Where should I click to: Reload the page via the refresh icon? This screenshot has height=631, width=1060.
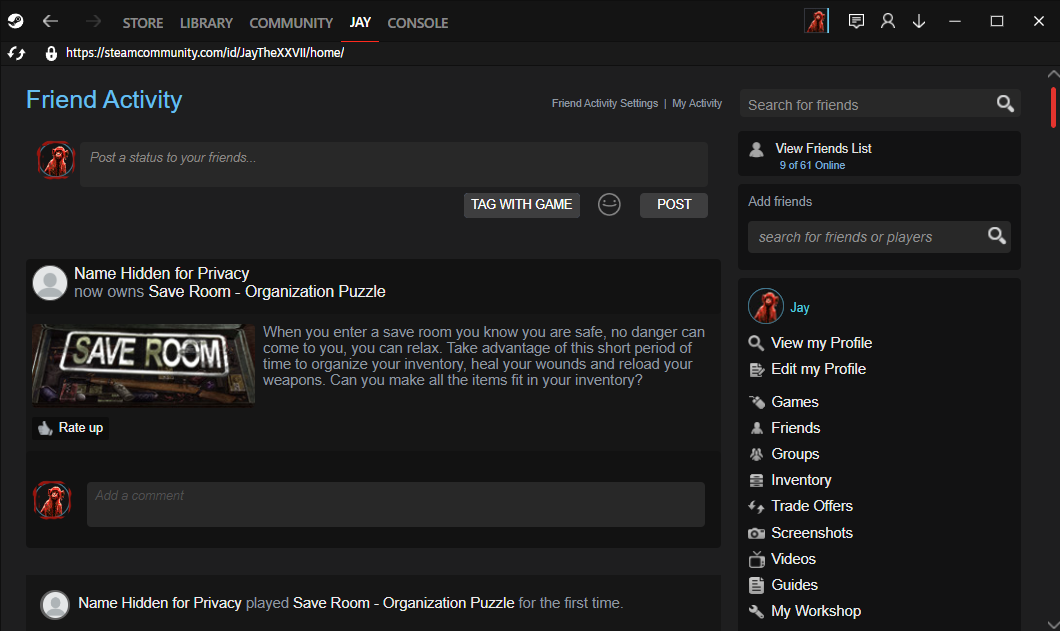[x=16, y=53]
